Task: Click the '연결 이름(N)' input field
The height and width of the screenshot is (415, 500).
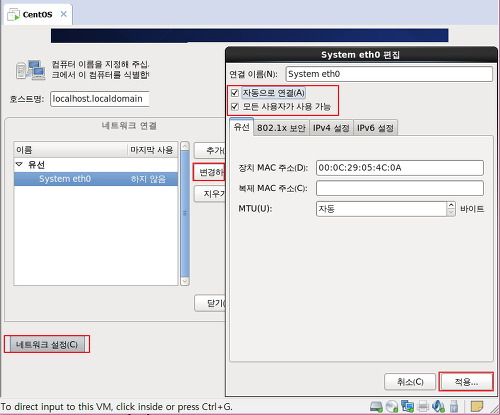Action: click(x=389, y=74)
